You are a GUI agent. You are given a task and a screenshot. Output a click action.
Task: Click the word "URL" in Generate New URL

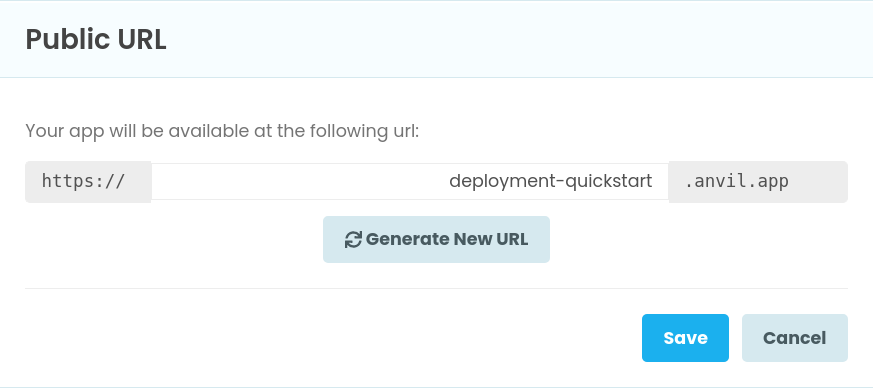pos(511,239)
